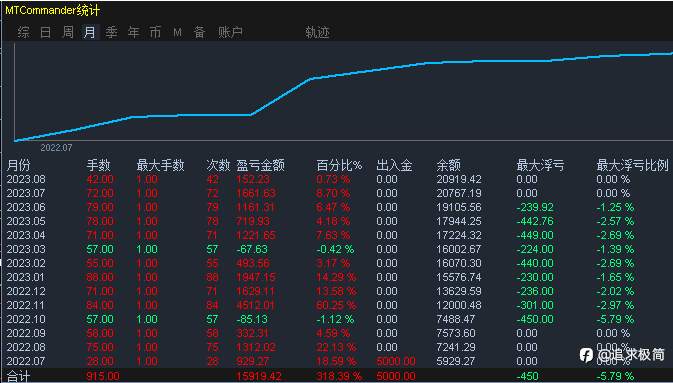Click the 出入金 column header

pyautogui.click(x=394, y=165)
